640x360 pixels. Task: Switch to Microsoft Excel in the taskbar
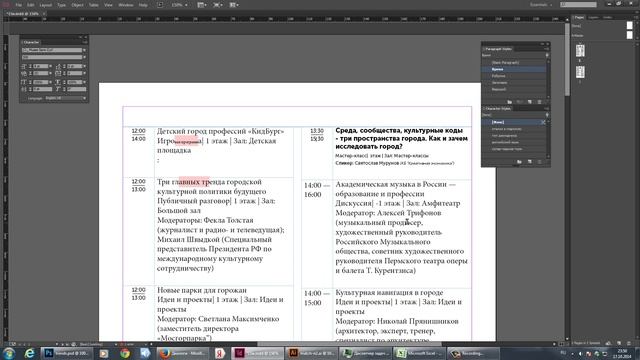coord(418,353)
